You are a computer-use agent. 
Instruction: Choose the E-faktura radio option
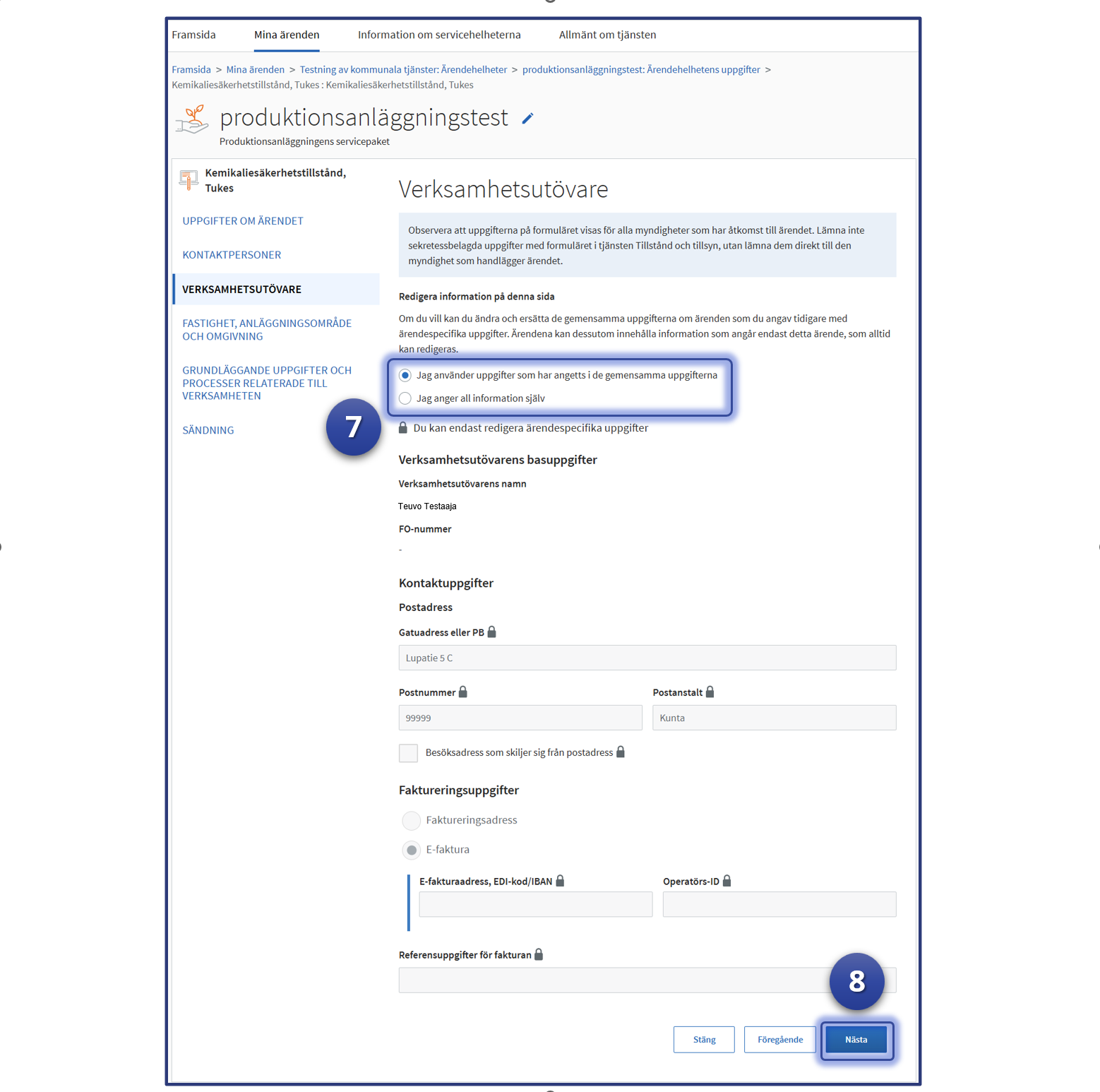(x=412, y=850)
